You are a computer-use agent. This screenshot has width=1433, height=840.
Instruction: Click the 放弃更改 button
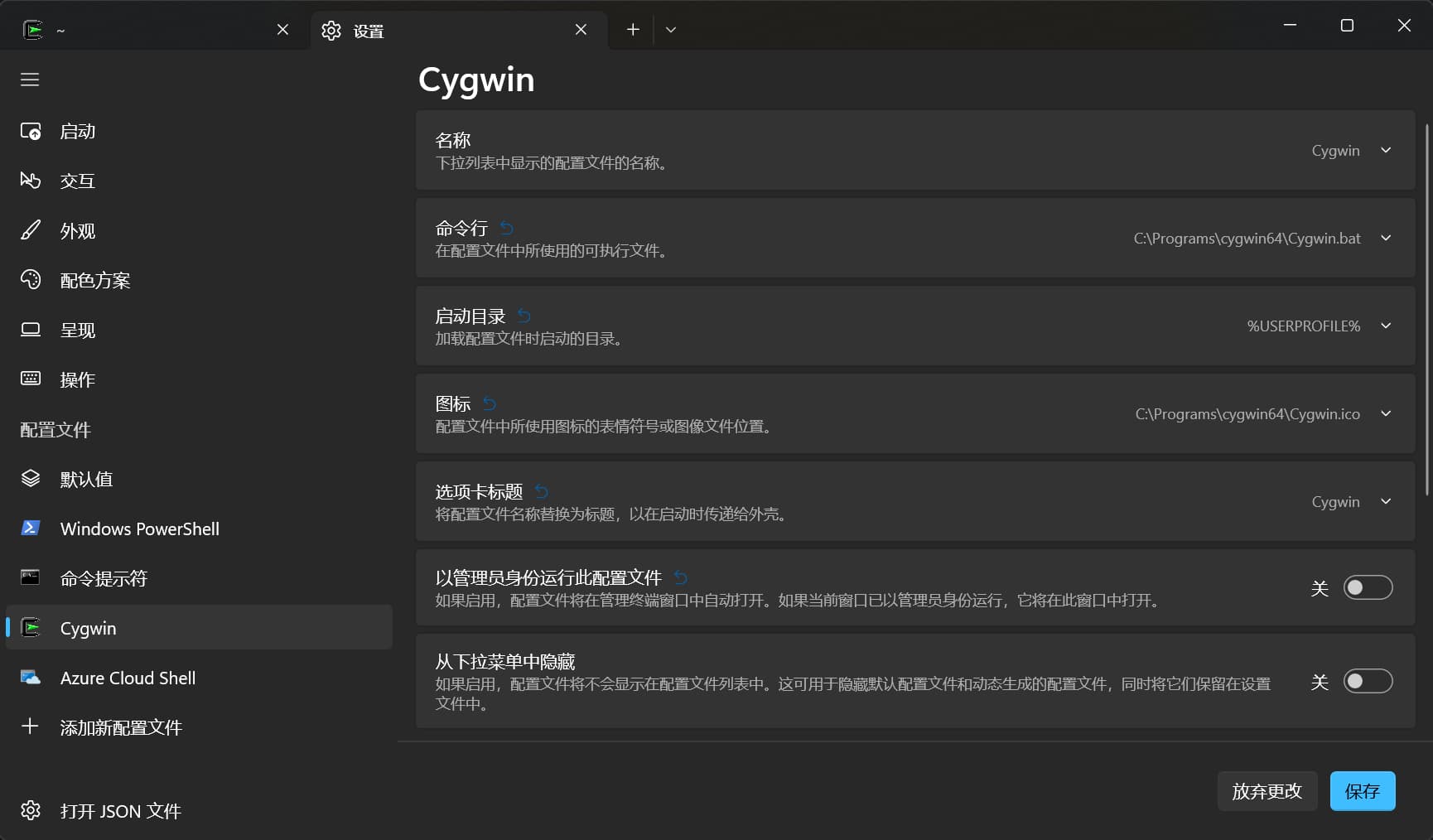coord(1267,791)
